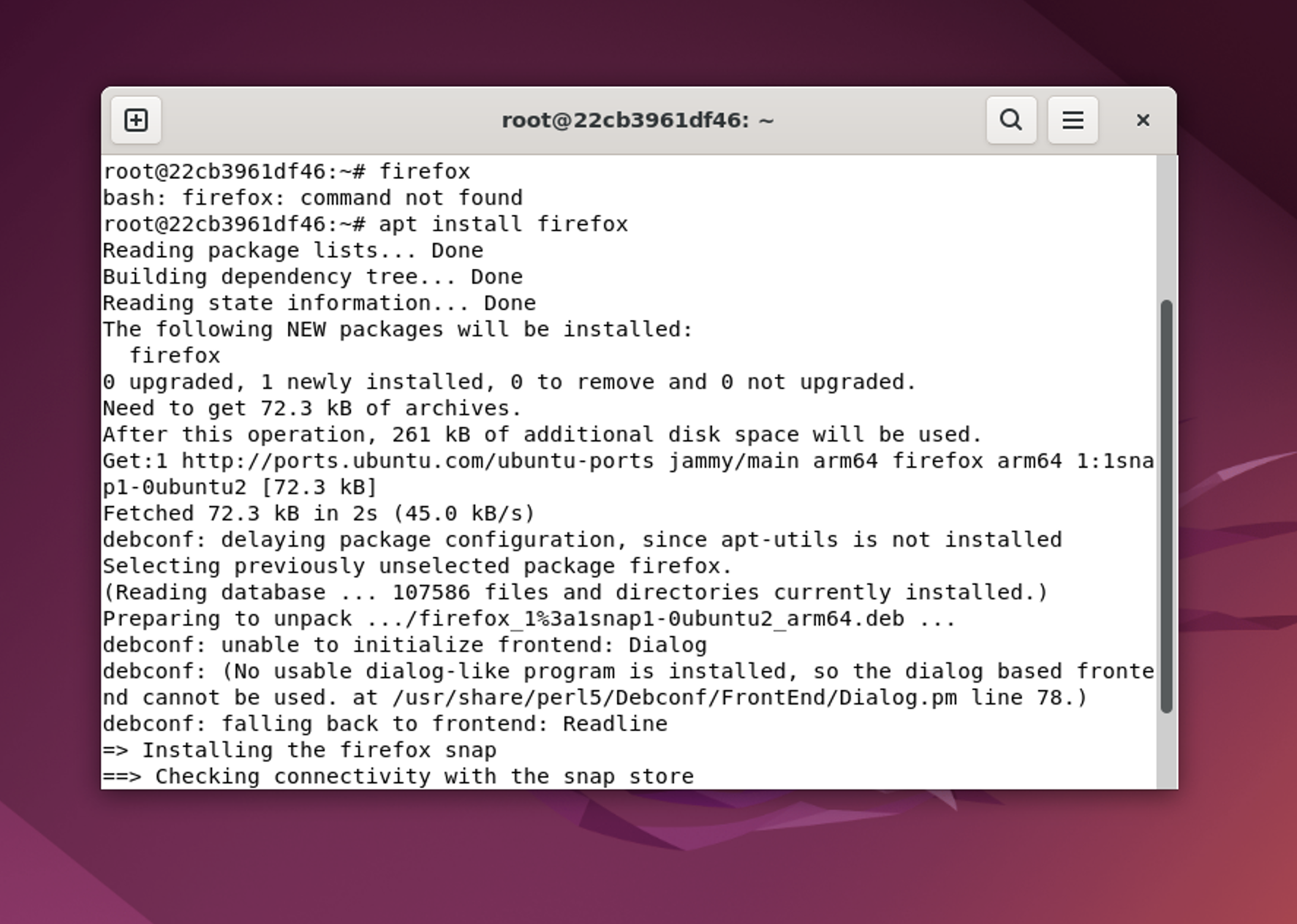Open the terminal hamburger menu
The width and height of the screenshot is (1297, 924).
click(1073, 120)
